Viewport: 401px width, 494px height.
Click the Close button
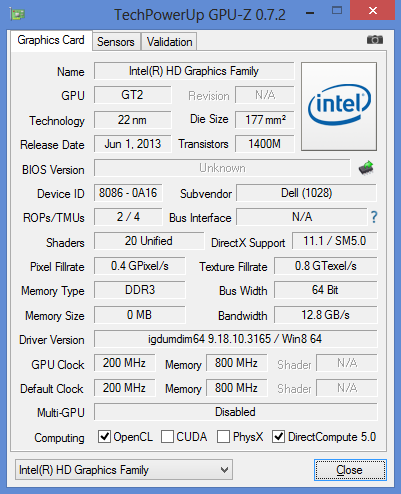pos(350,470)
